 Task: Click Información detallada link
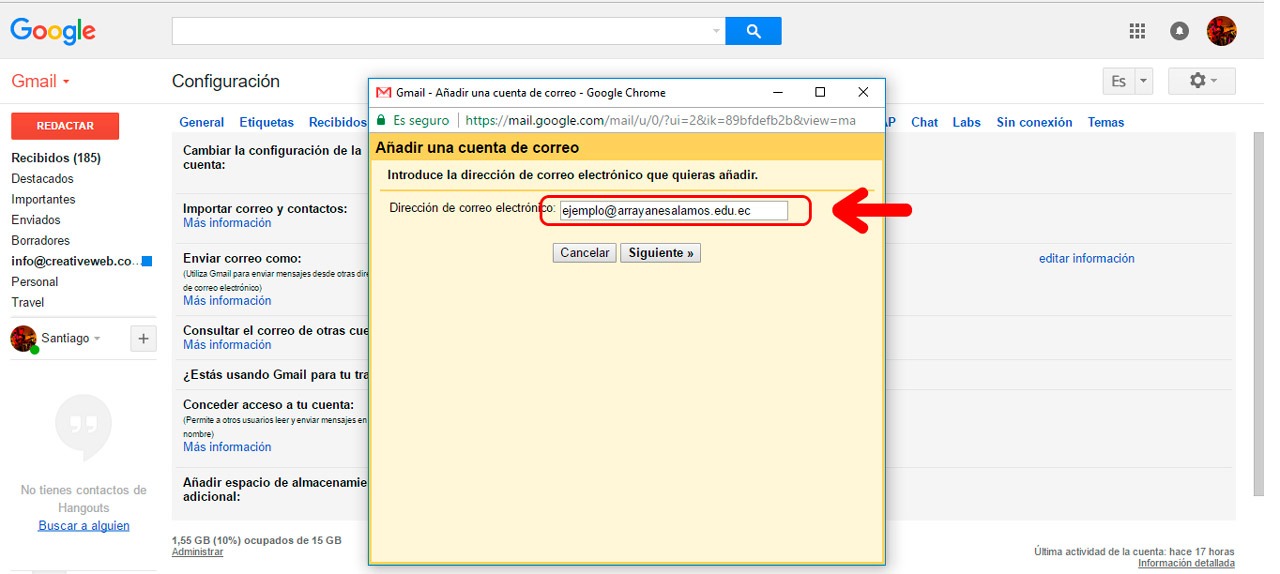(x=1186, y=563)
